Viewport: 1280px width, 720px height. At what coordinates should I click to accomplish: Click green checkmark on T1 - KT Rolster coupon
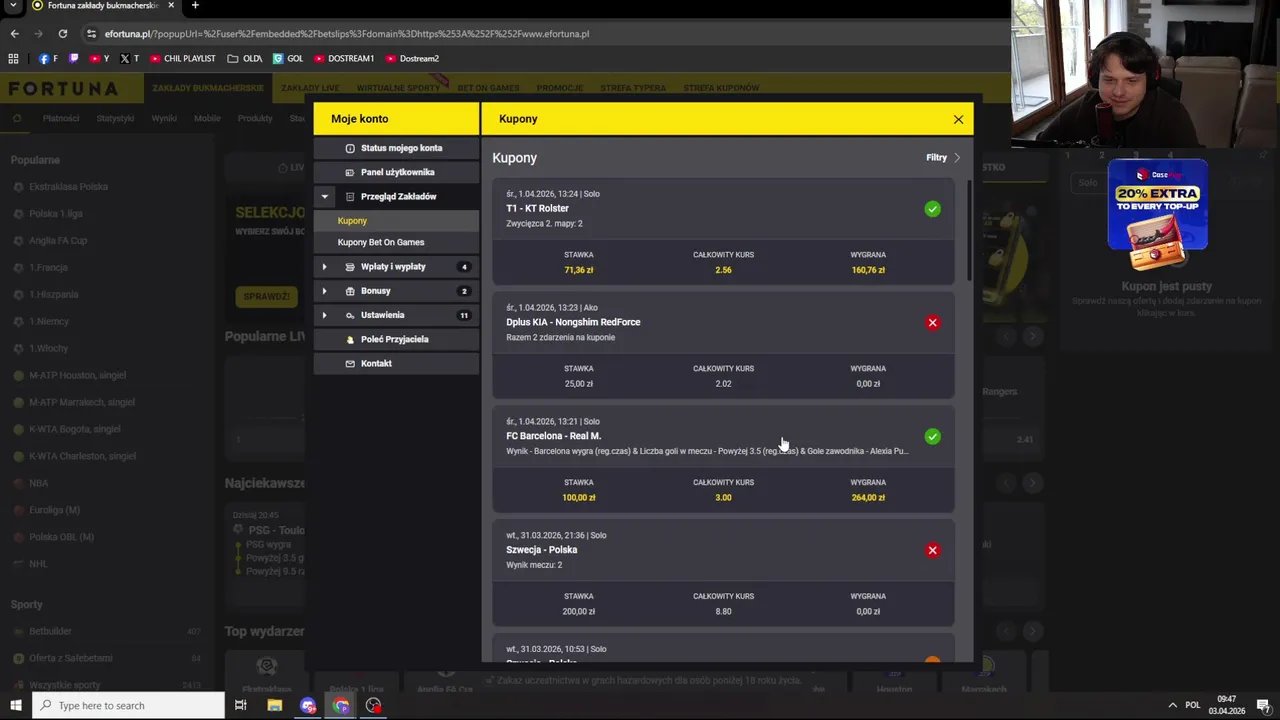(932, 209)
